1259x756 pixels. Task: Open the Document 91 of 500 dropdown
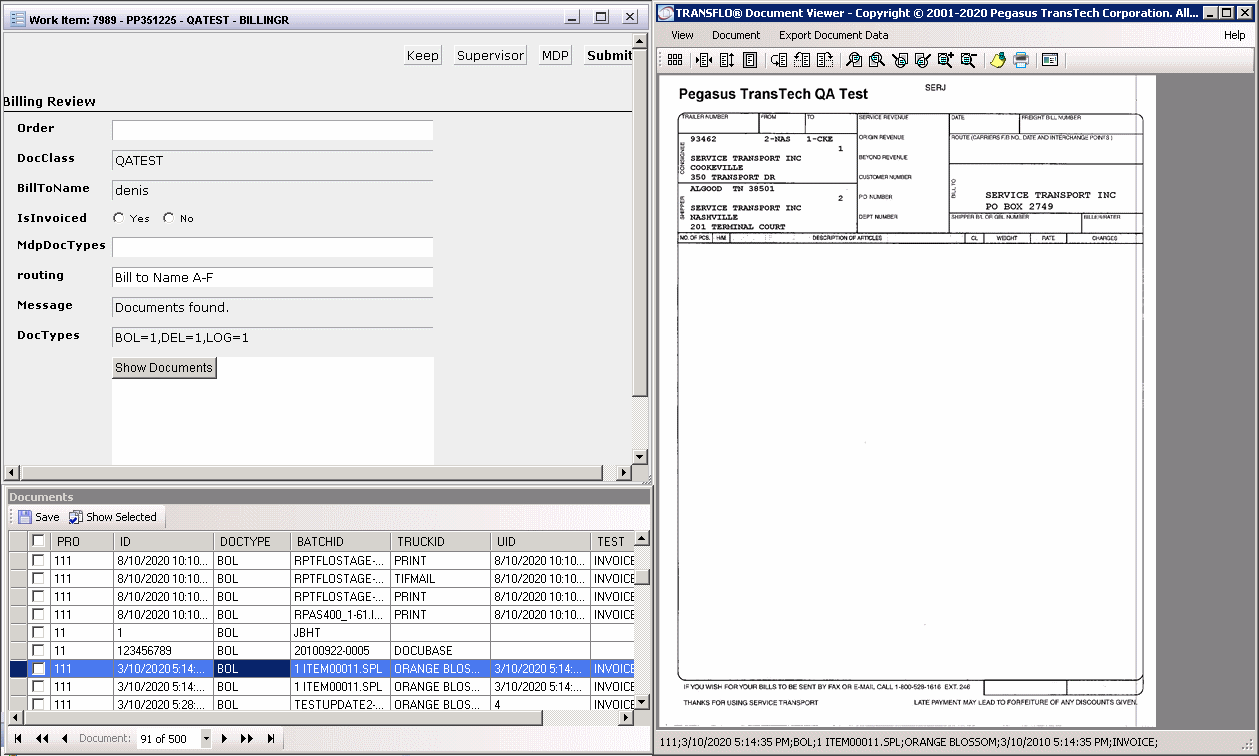(206, 739)
